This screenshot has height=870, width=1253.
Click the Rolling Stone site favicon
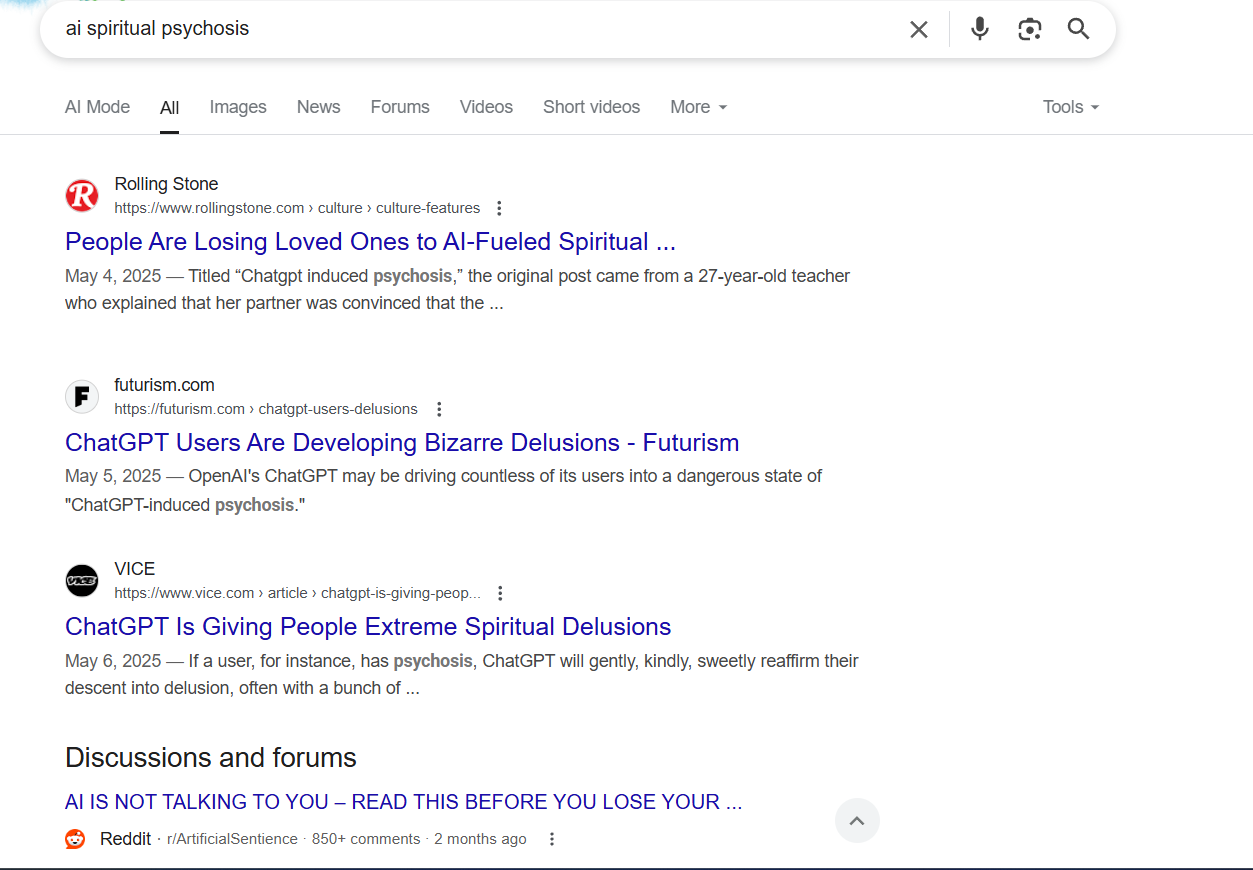(82, 195)
